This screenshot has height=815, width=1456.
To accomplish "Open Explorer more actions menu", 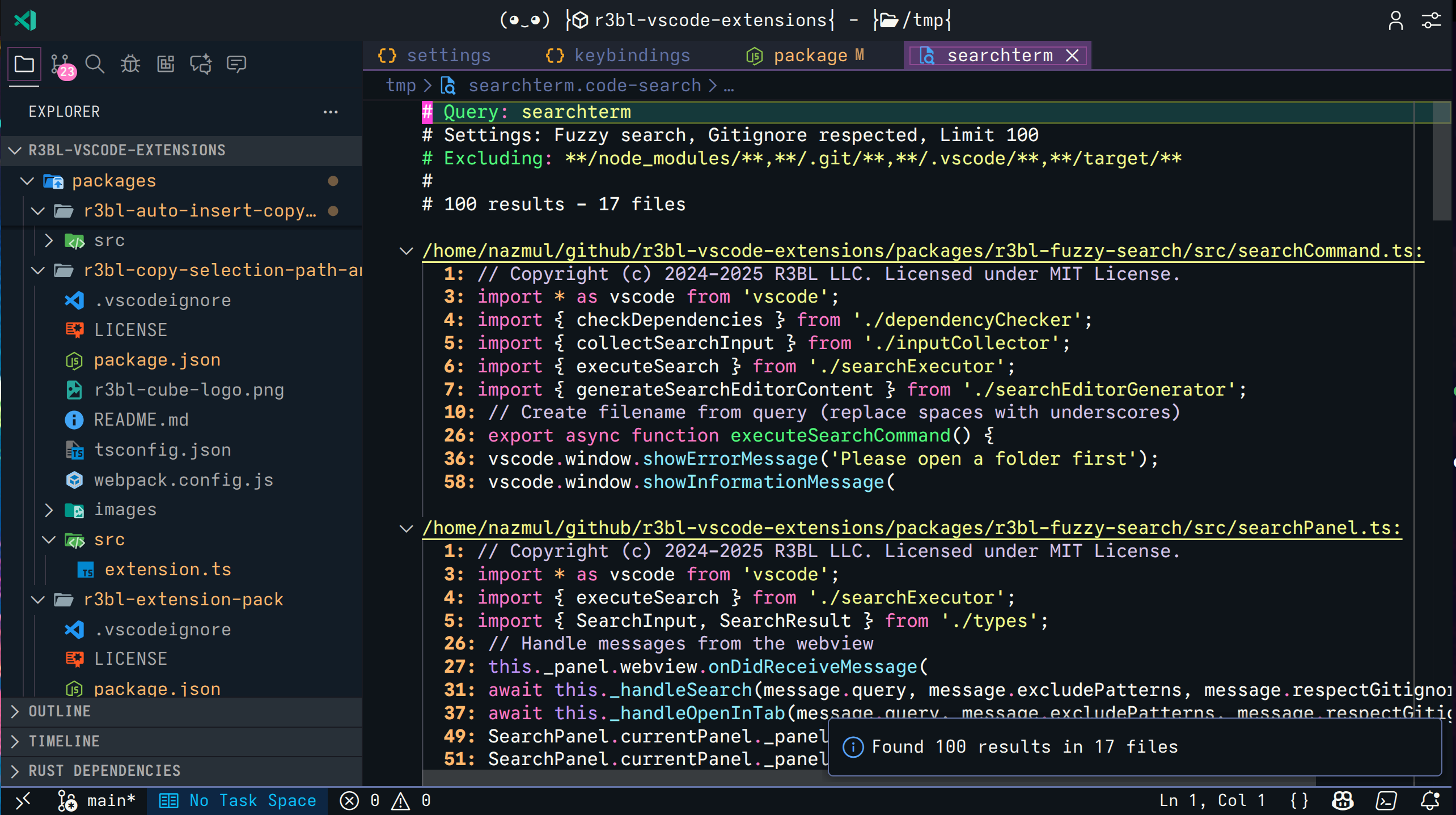I will click(331, 112).
